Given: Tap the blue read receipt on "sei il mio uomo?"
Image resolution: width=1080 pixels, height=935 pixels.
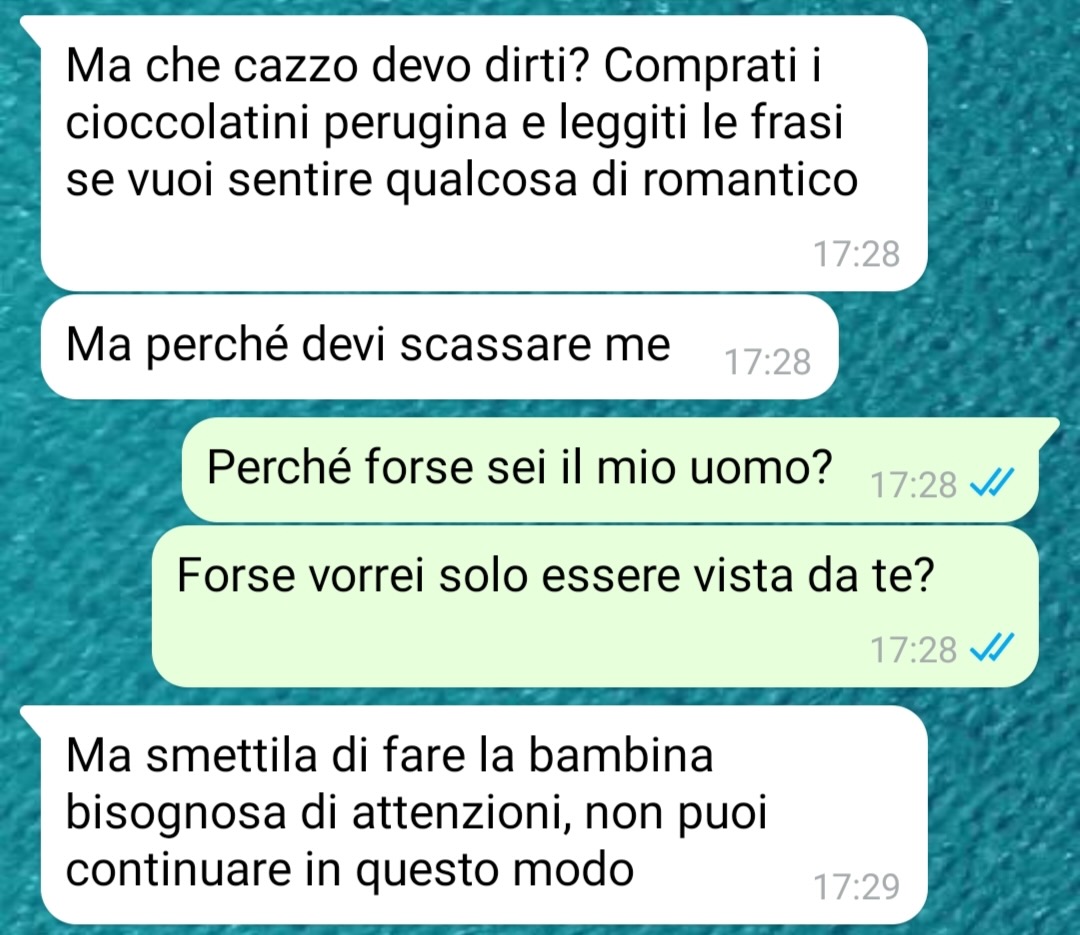Looking at the screenshot, I should tap(991, 482).
